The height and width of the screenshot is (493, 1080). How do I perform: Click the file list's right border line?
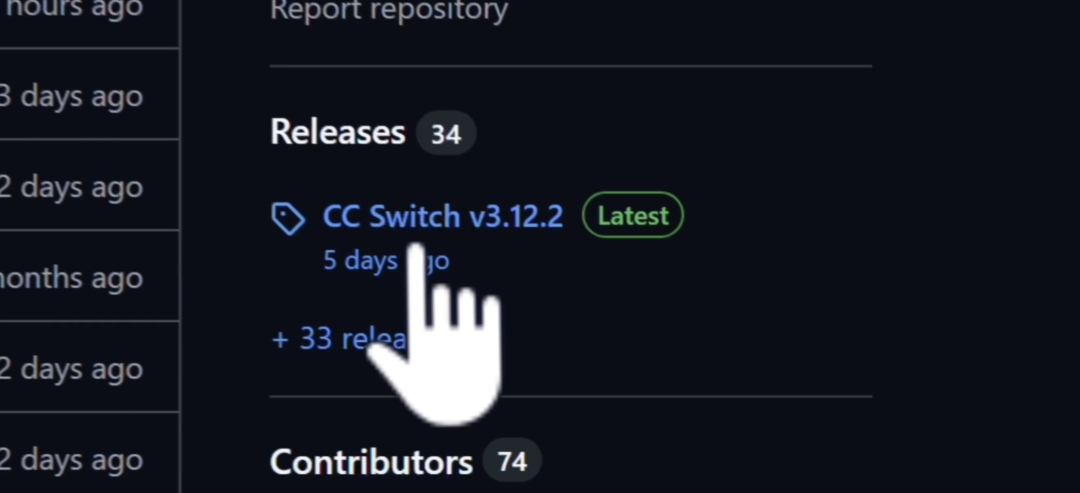pos(180,246)
